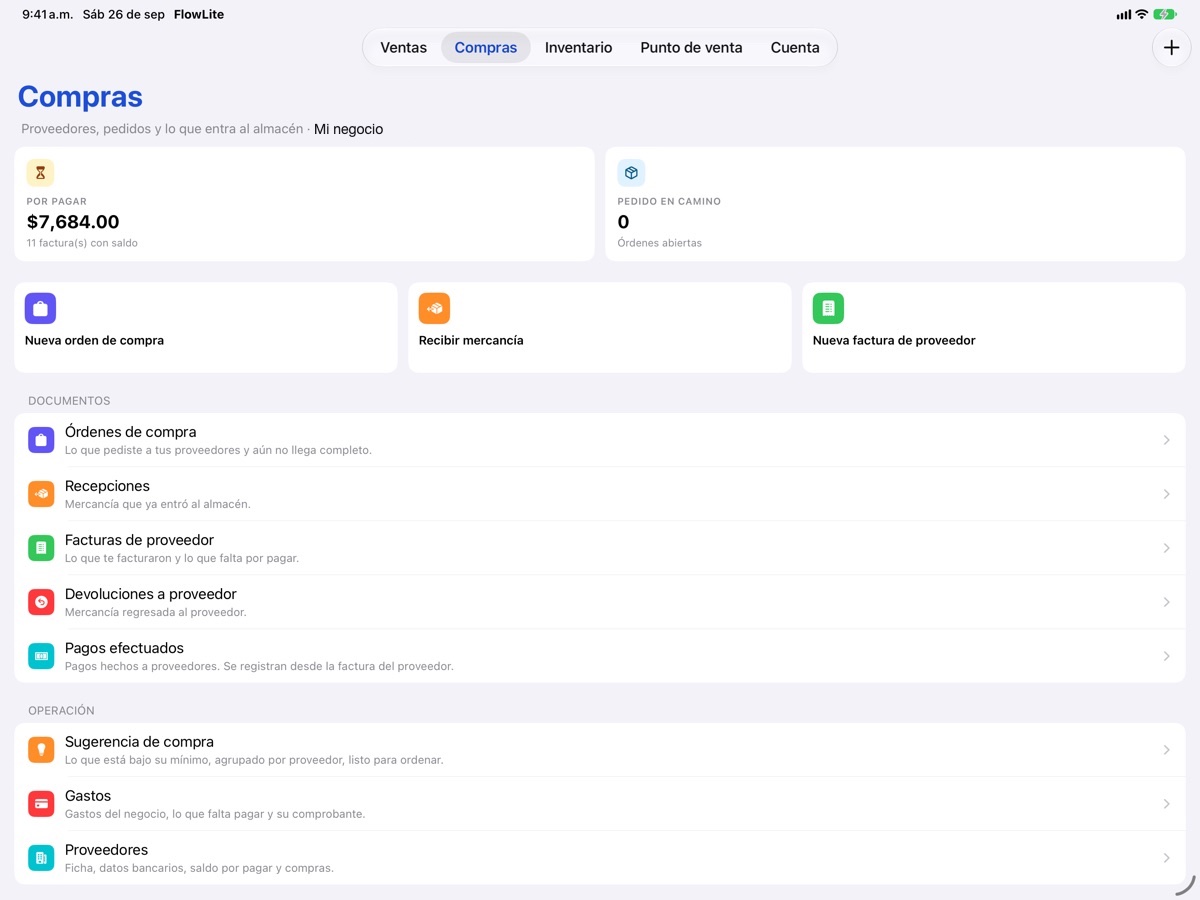The width and height of the screenshot is (1200, 900).
Task: Click the cellular signal bars icon
Action: [1123, 15]
